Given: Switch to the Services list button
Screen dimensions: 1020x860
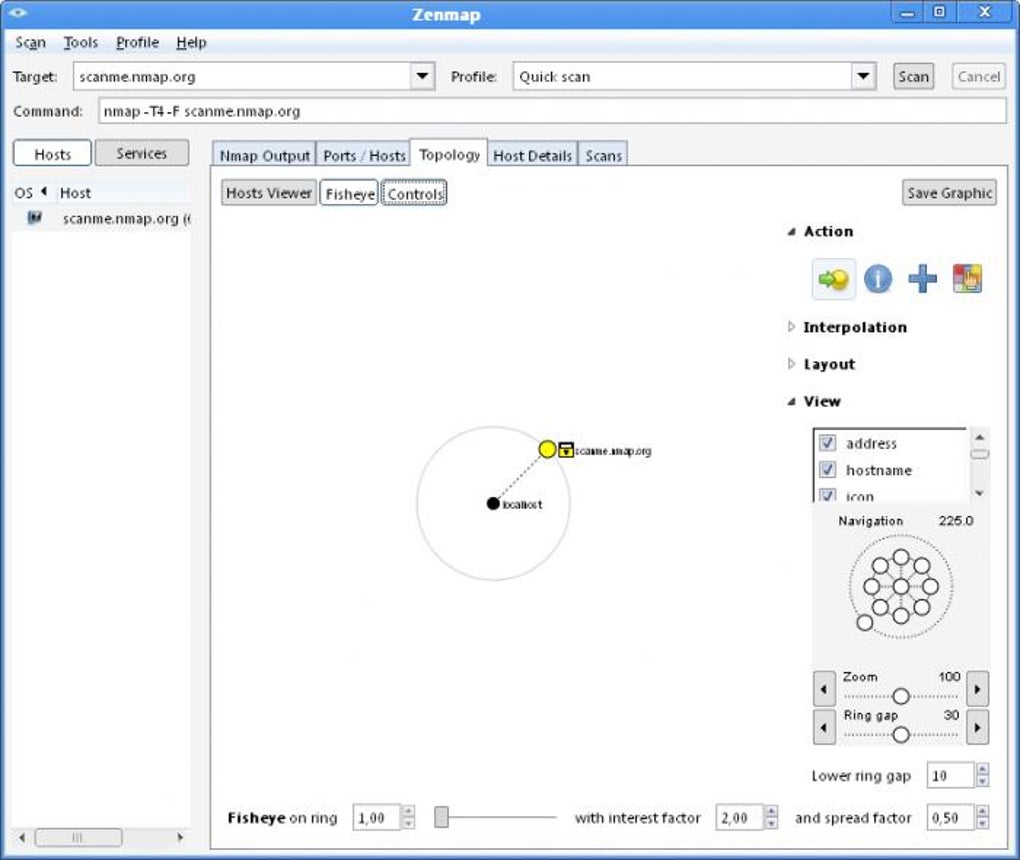Looking at the screenshot, I should point(142,153).
